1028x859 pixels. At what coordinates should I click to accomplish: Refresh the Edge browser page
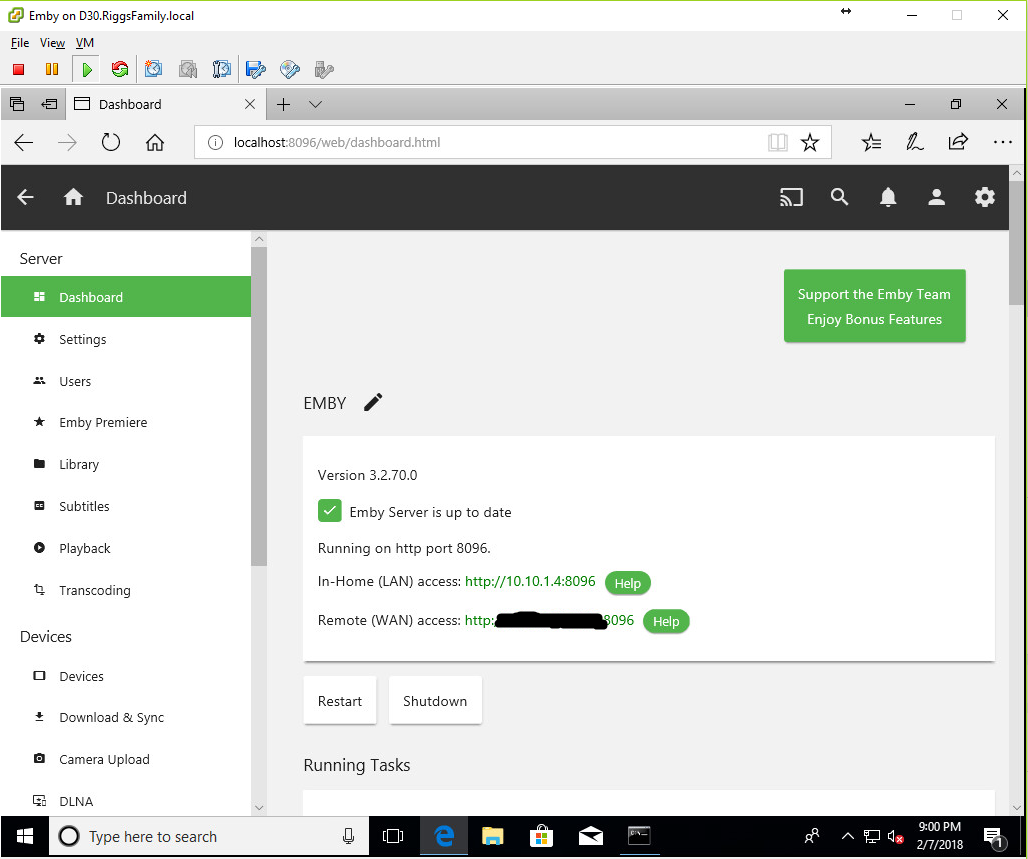(x=111, y=142)
